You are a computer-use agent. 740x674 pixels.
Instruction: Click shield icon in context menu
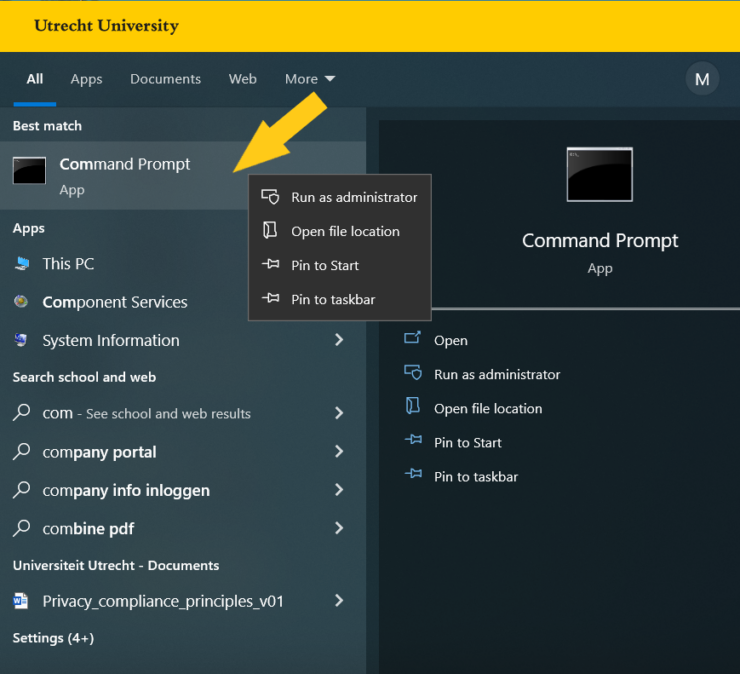(270, 196)
